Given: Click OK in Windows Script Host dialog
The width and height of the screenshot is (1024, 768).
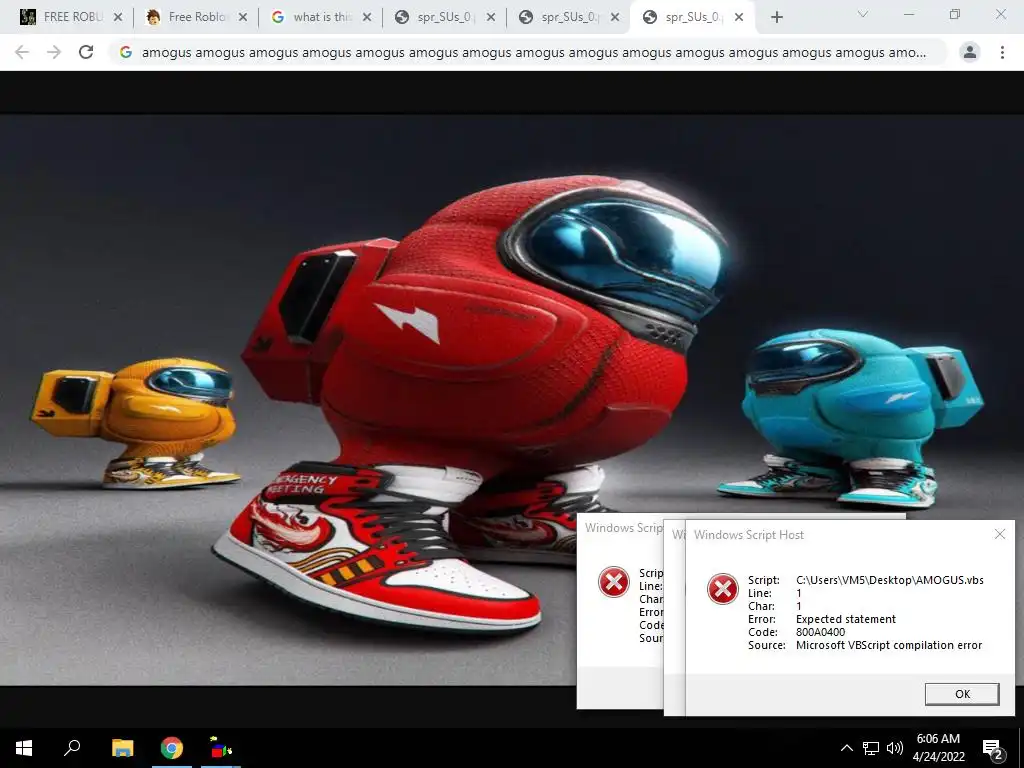Looking at the screenshot, I should coord(962,694).
